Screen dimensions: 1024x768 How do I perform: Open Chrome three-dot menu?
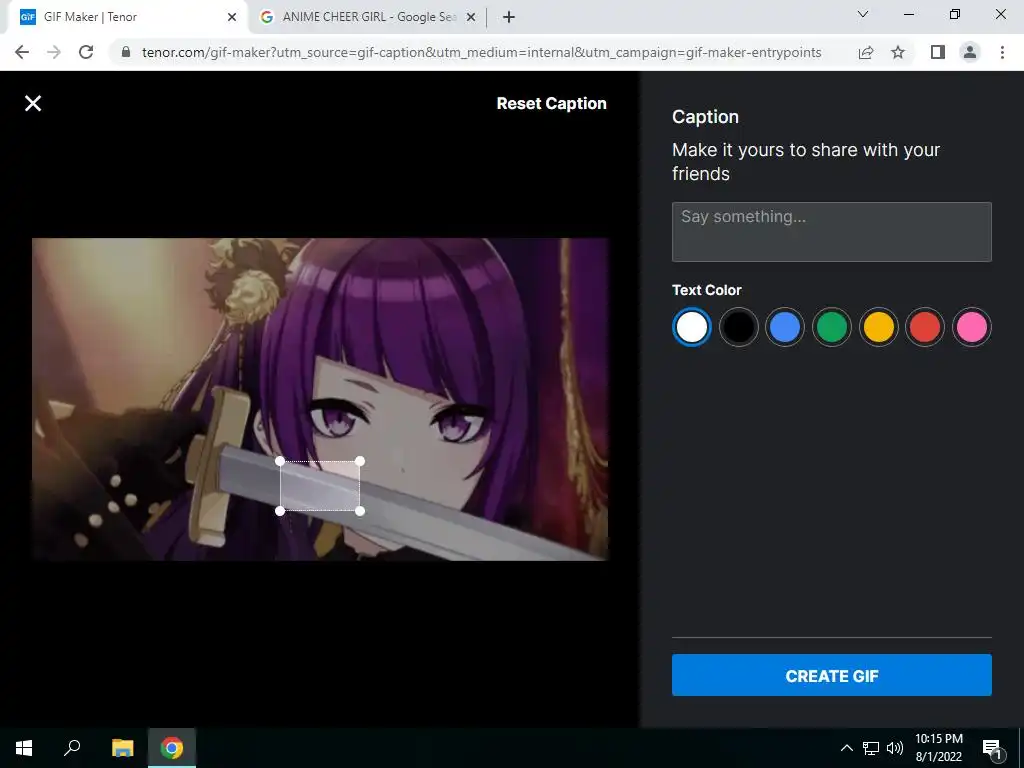1002,52
